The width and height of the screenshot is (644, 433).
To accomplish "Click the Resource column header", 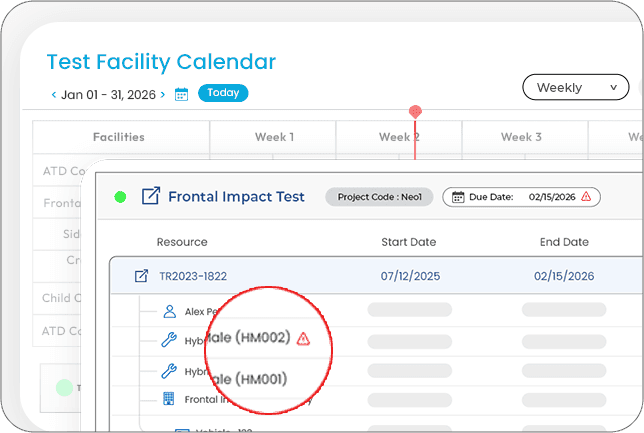I will point(182,242).
